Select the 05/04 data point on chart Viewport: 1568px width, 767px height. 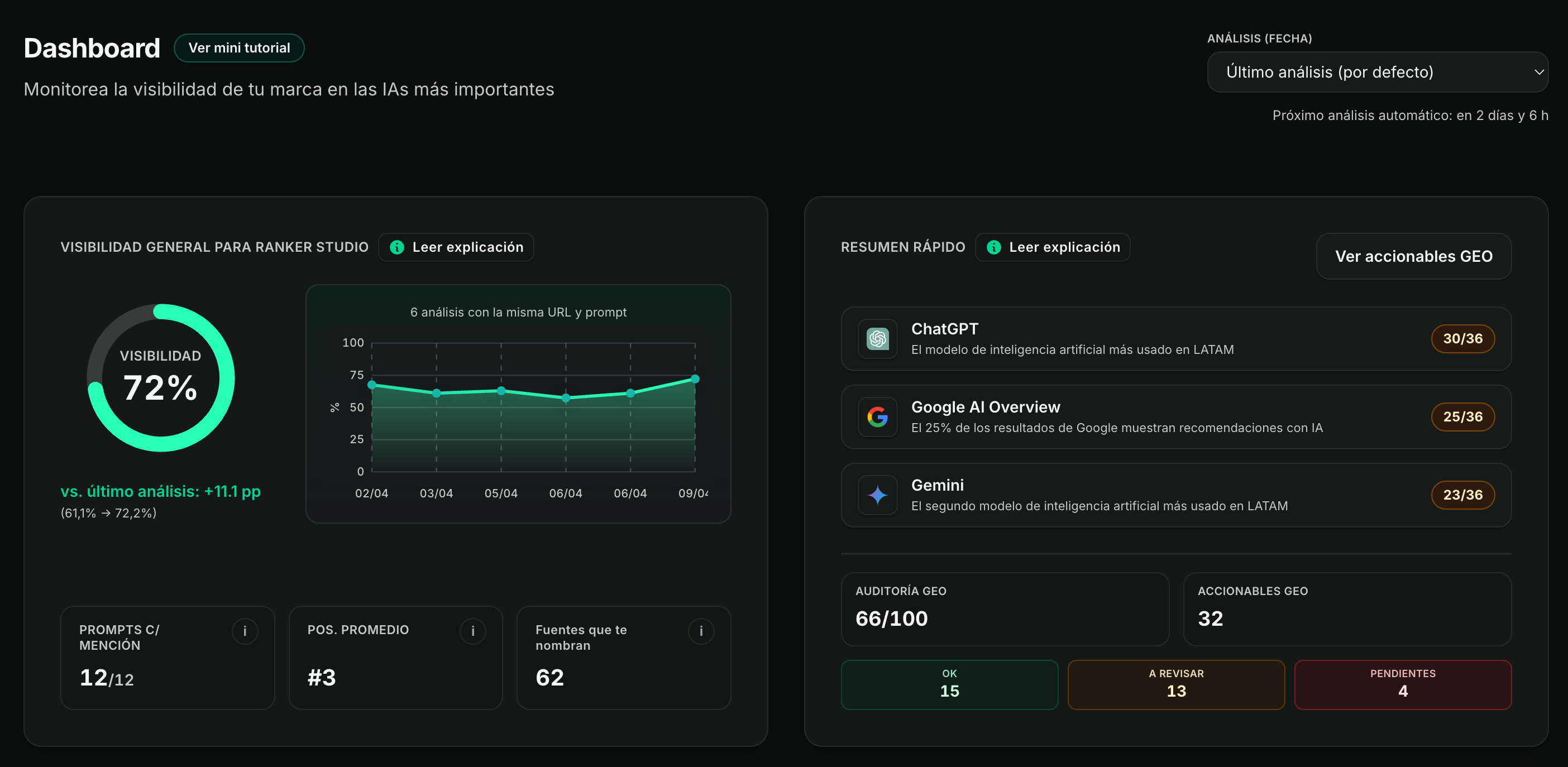point(501,391)
